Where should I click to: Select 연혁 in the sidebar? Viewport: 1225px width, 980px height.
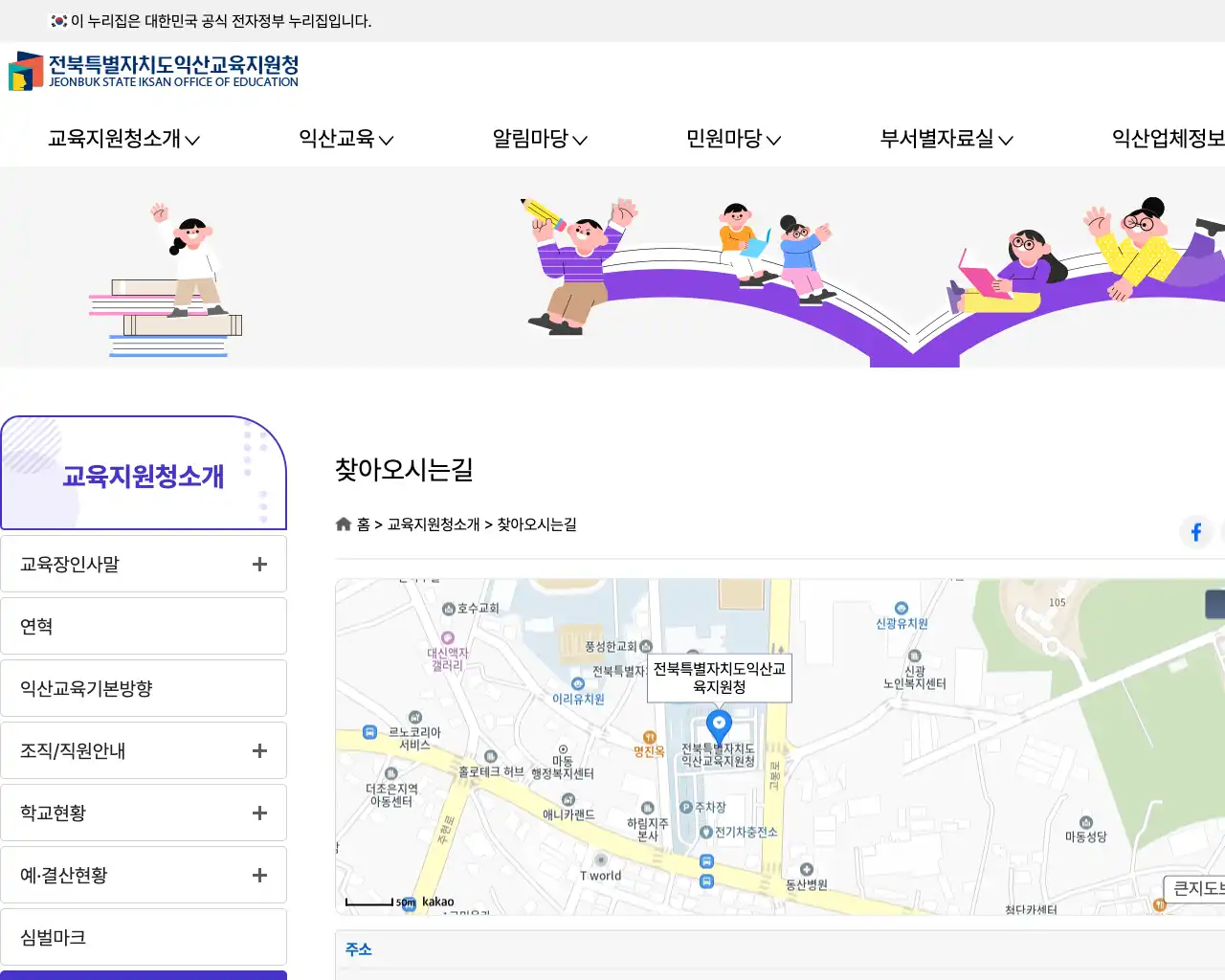pyautogui.click(x=35, y=626)
